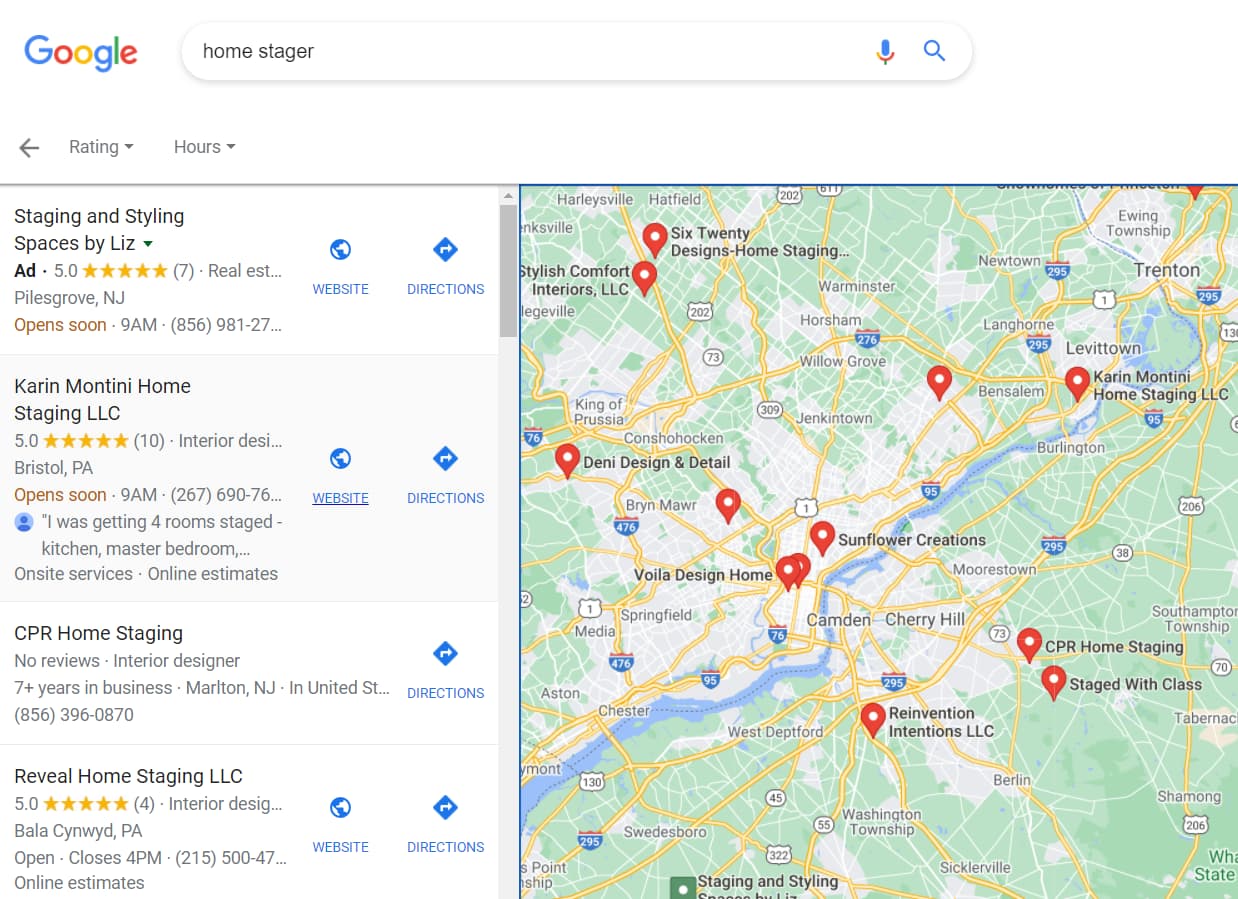Go back using the left arrow
Viewport: 1238px width, 899px height.
(29, 148)
